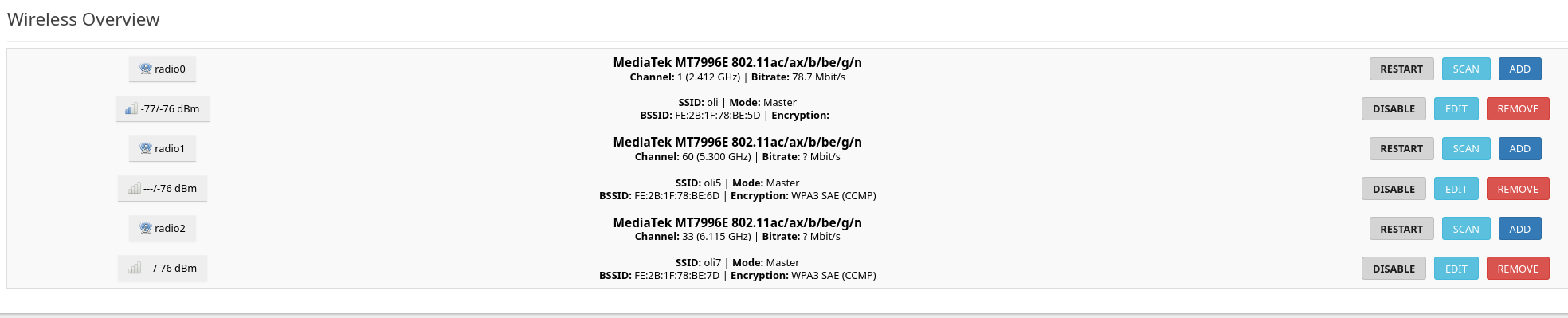Screen dimensions: 1568x318
Task: Scan for networks on radio0
Action: (x=1466, y=69)
